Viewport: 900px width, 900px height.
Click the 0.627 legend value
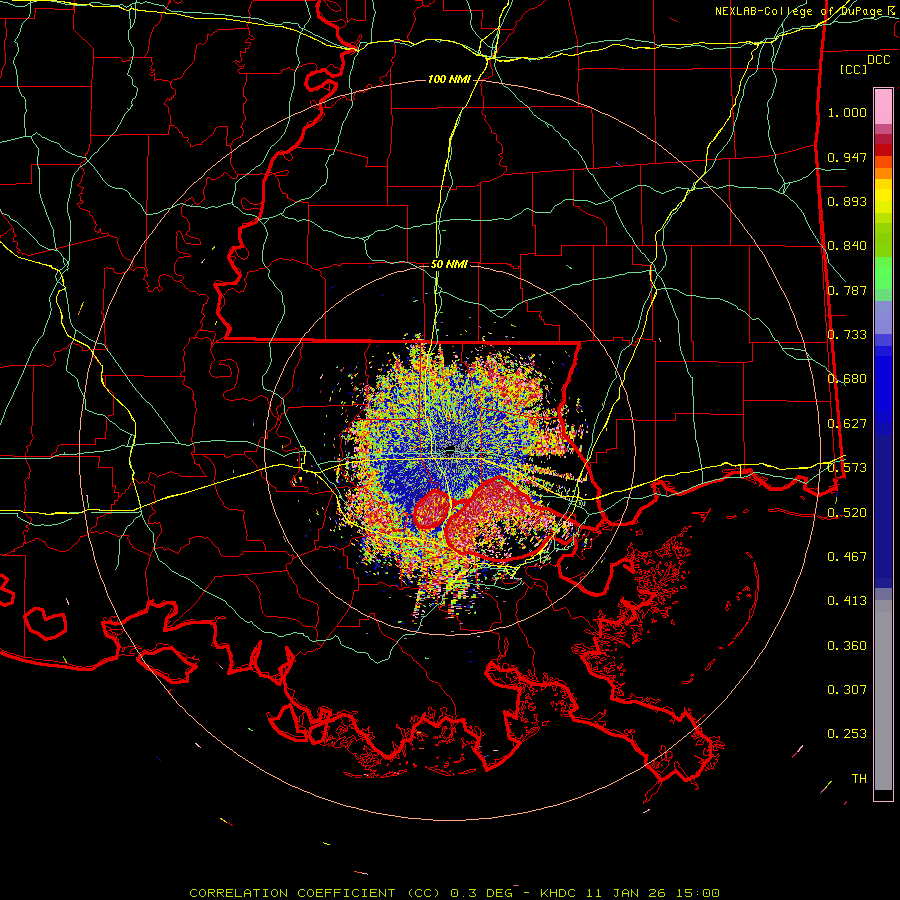point(847,424)
